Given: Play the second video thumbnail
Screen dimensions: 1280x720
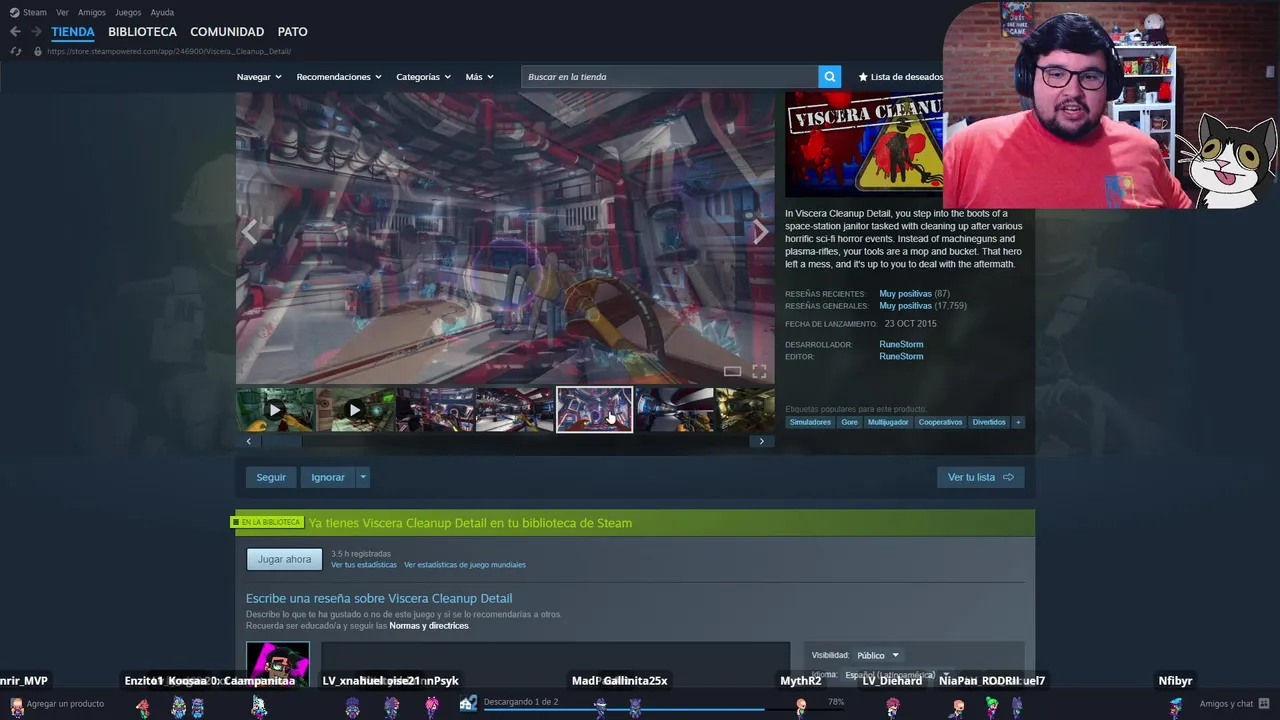Looking at the screenshot, I should tap(355, 410).
